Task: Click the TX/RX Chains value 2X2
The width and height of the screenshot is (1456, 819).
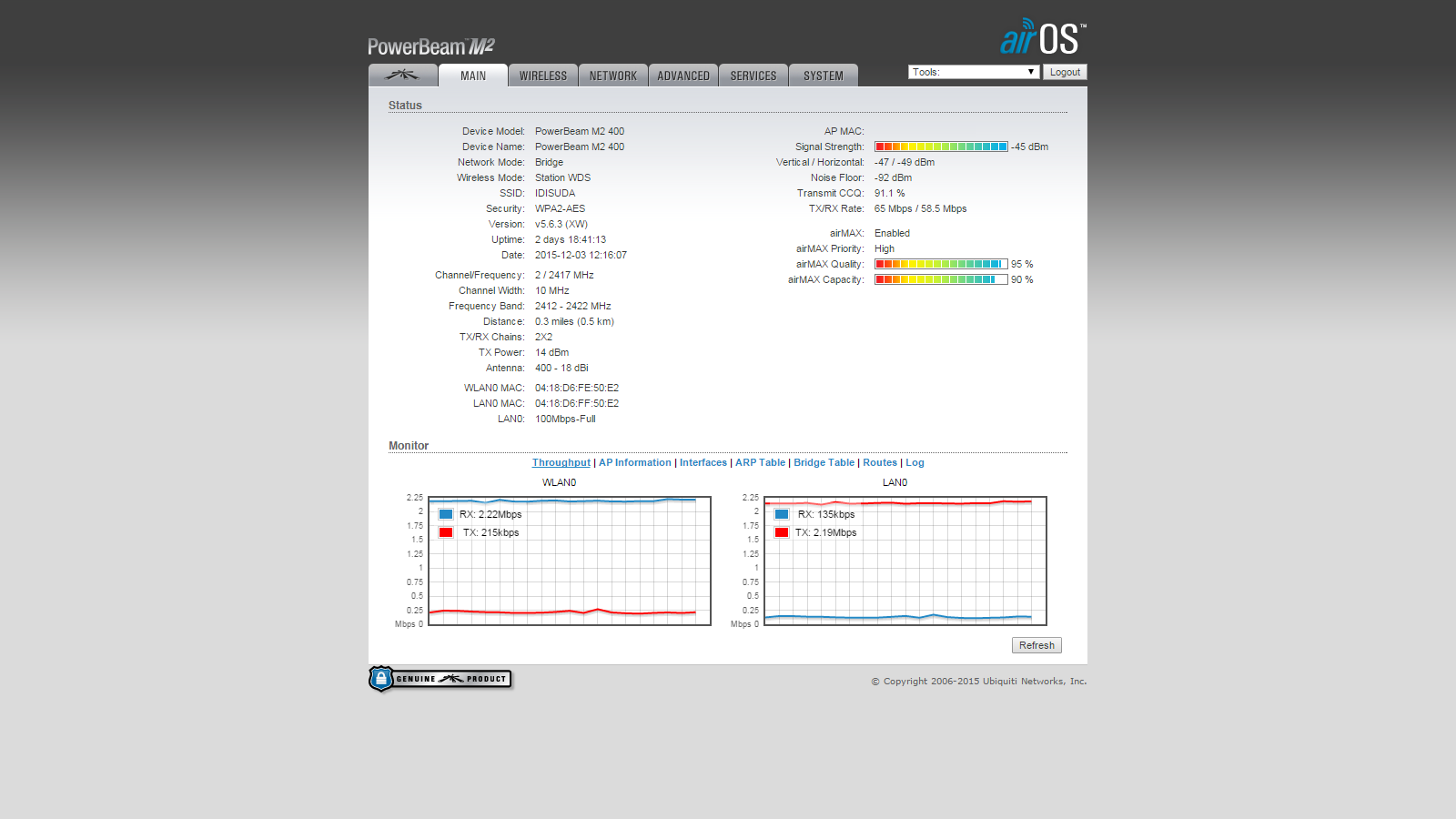Action: 543,337
